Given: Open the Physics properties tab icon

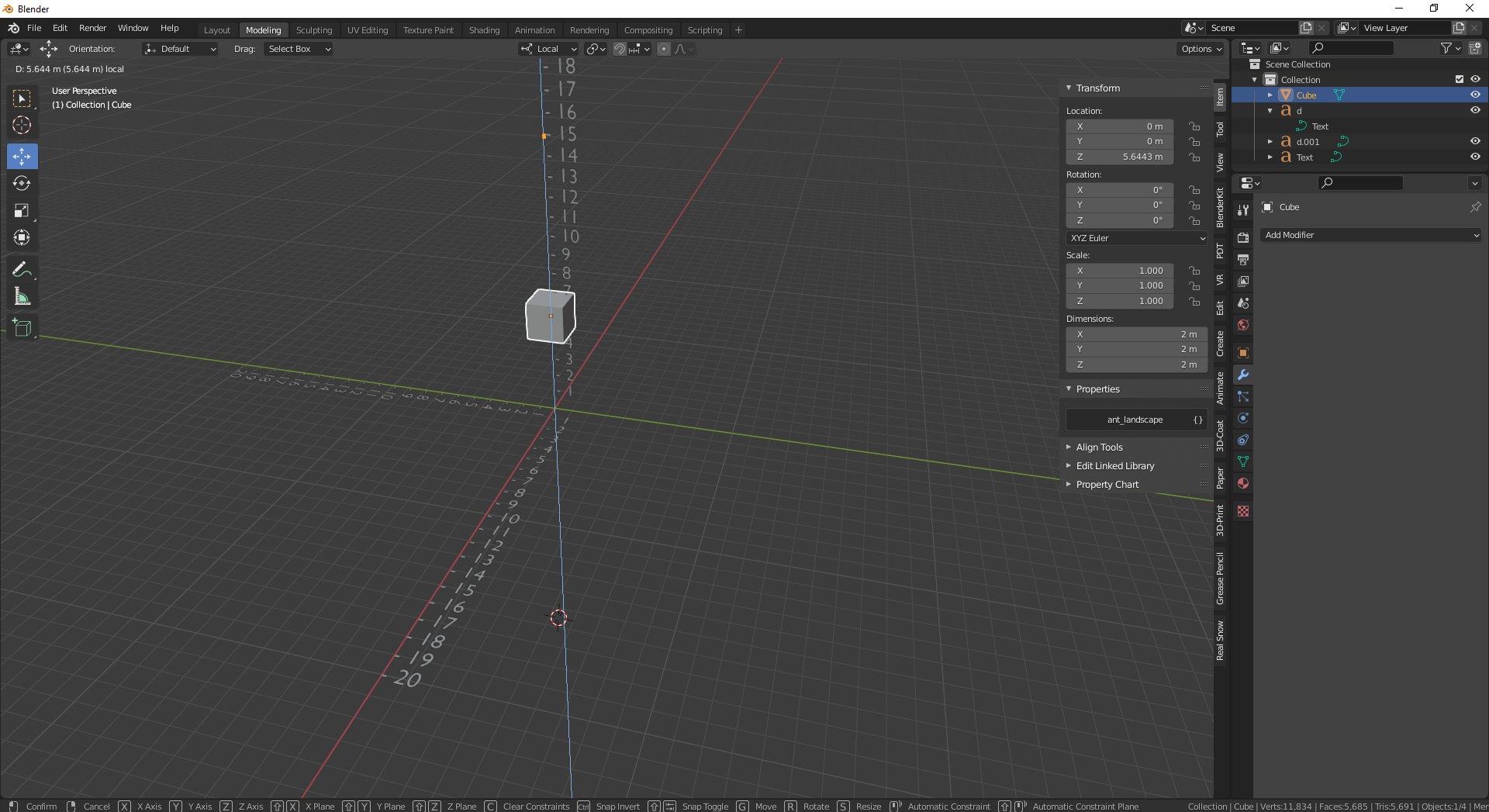Looking at the screenshot, I should point(1243,418).
